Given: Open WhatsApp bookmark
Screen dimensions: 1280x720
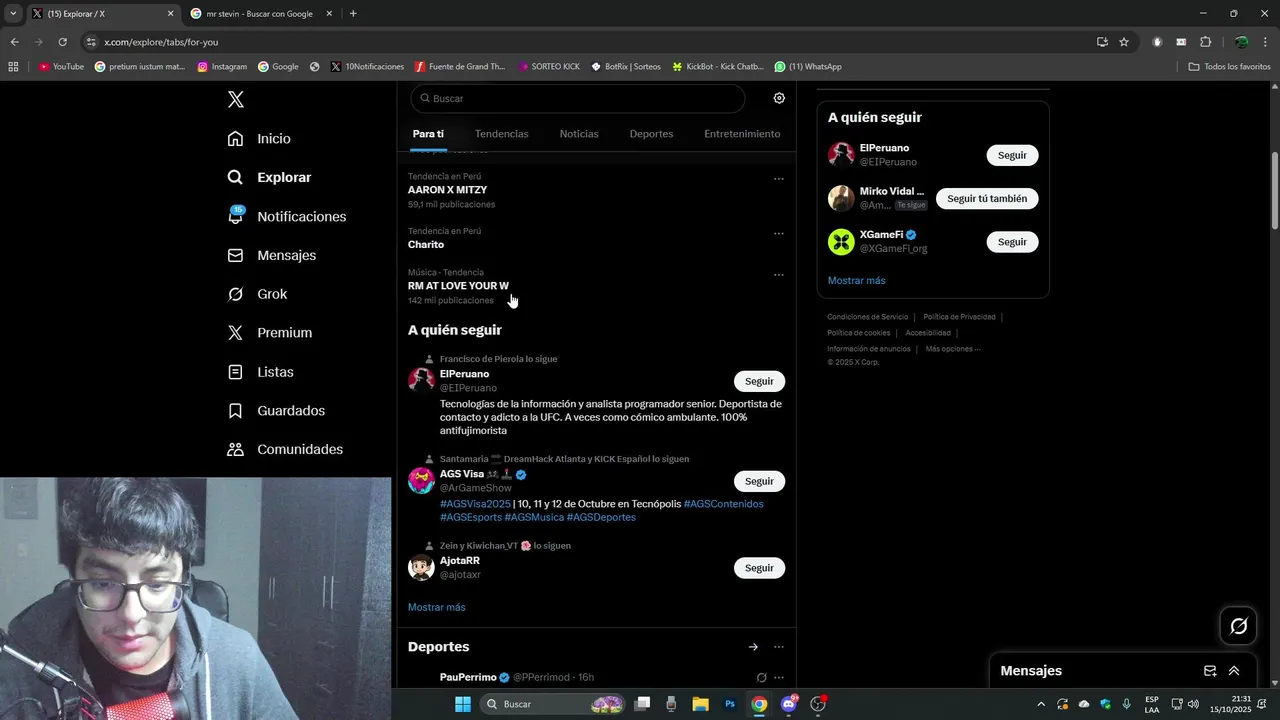Looking at the screenshot, I should tap(808, 67).
